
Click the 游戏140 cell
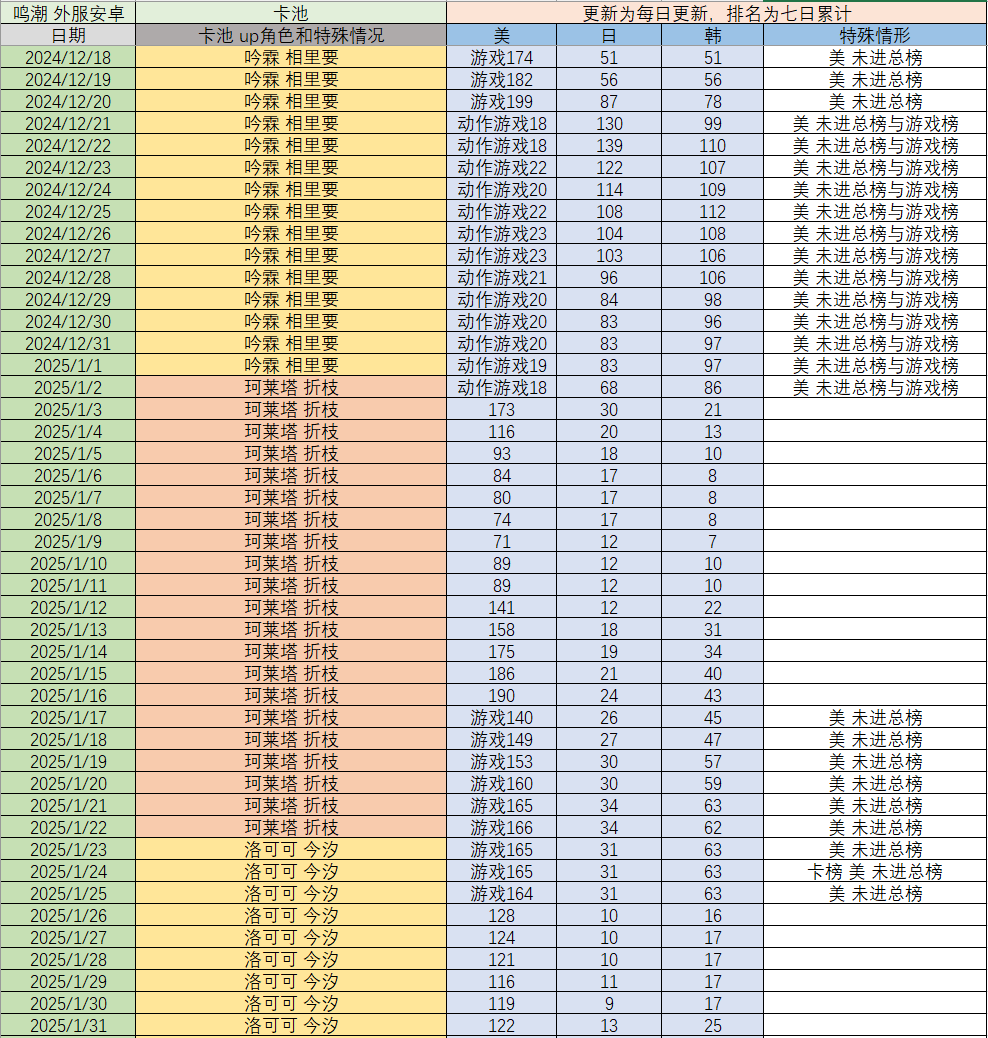point(502,718)
